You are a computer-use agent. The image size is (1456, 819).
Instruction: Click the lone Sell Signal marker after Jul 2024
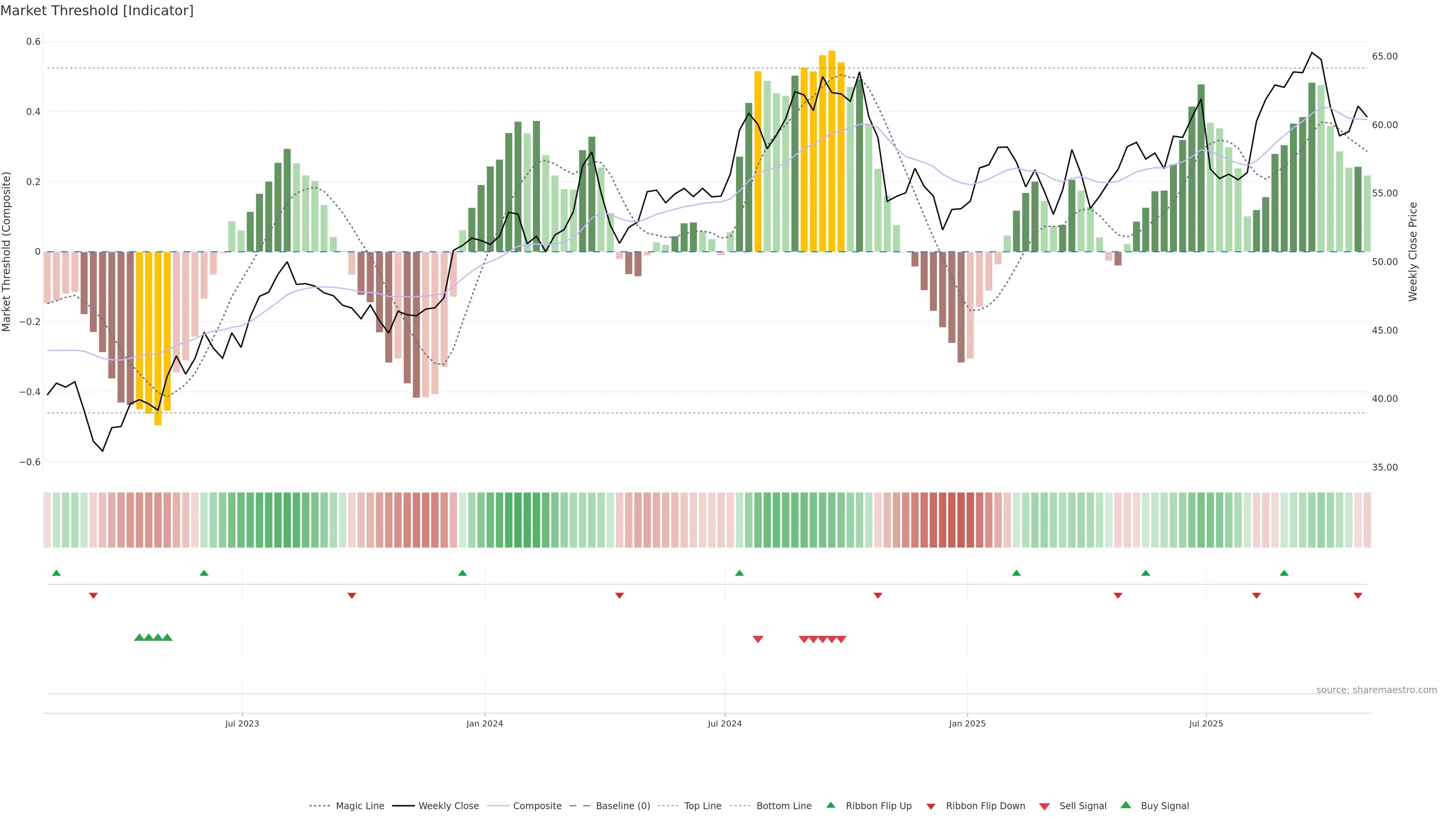[758, 639]
